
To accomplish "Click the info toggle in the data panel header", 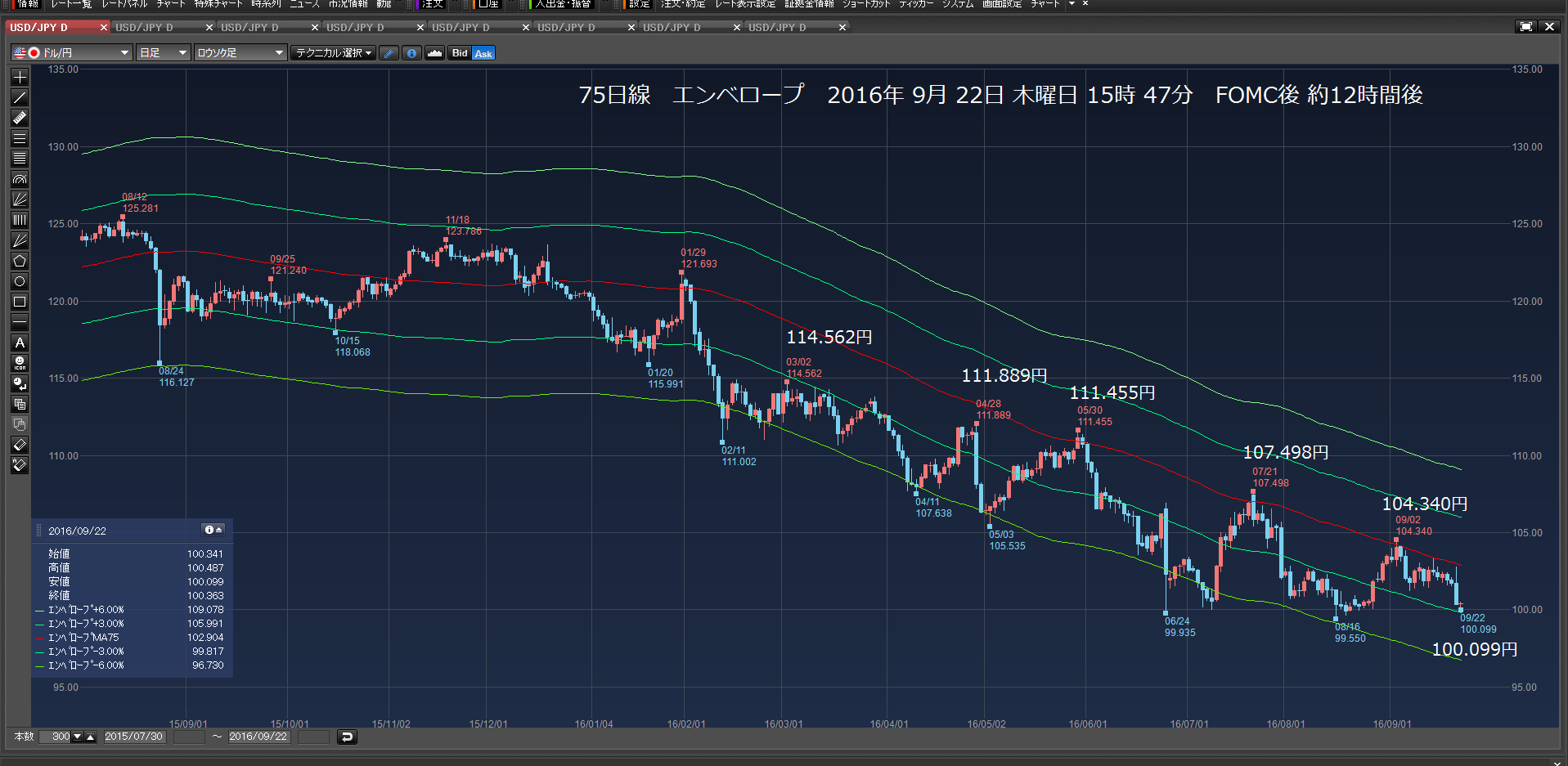I will [213, 530].
